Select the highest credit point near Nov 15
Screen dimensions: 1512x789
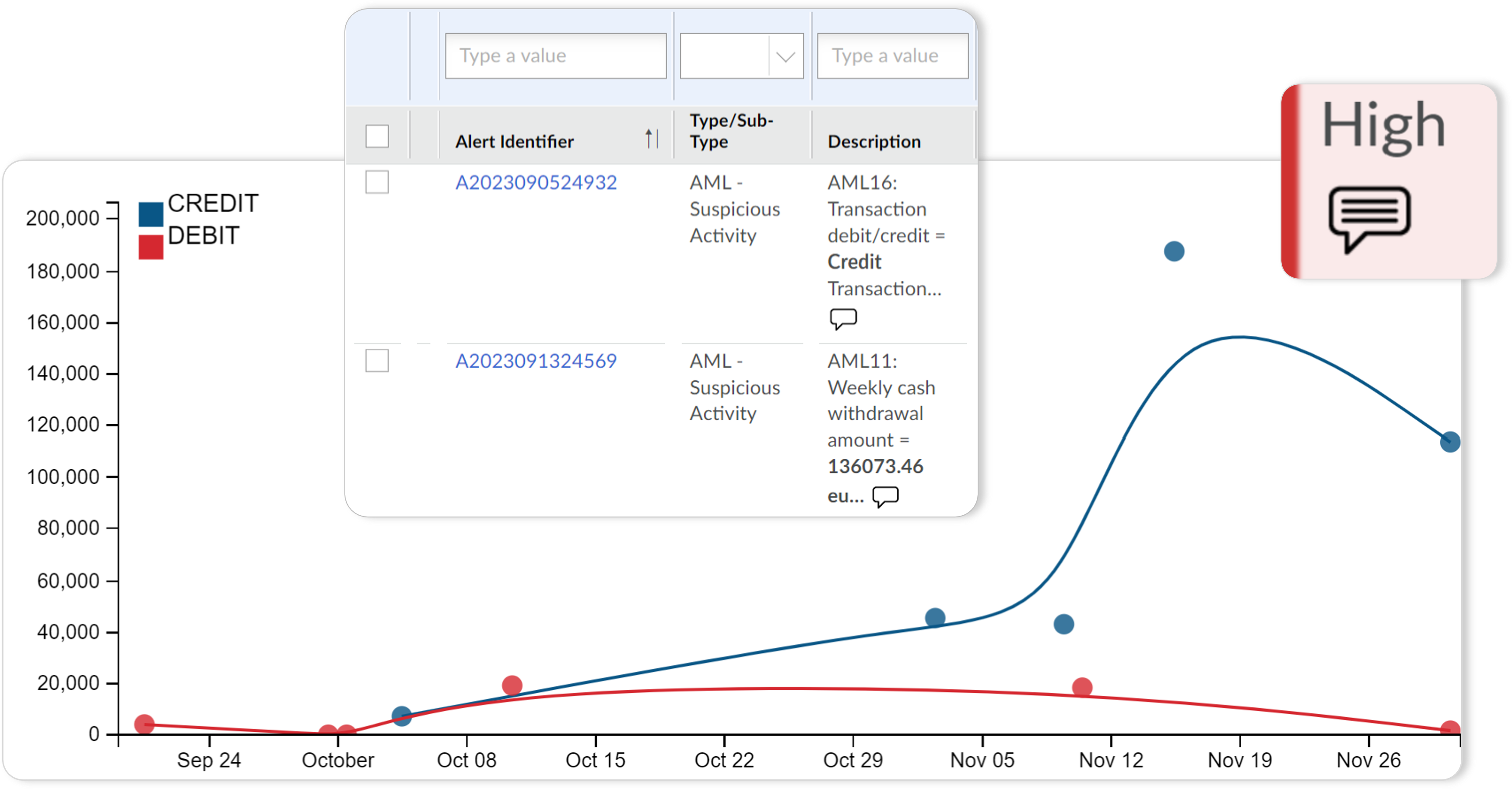coord(1174,251)
